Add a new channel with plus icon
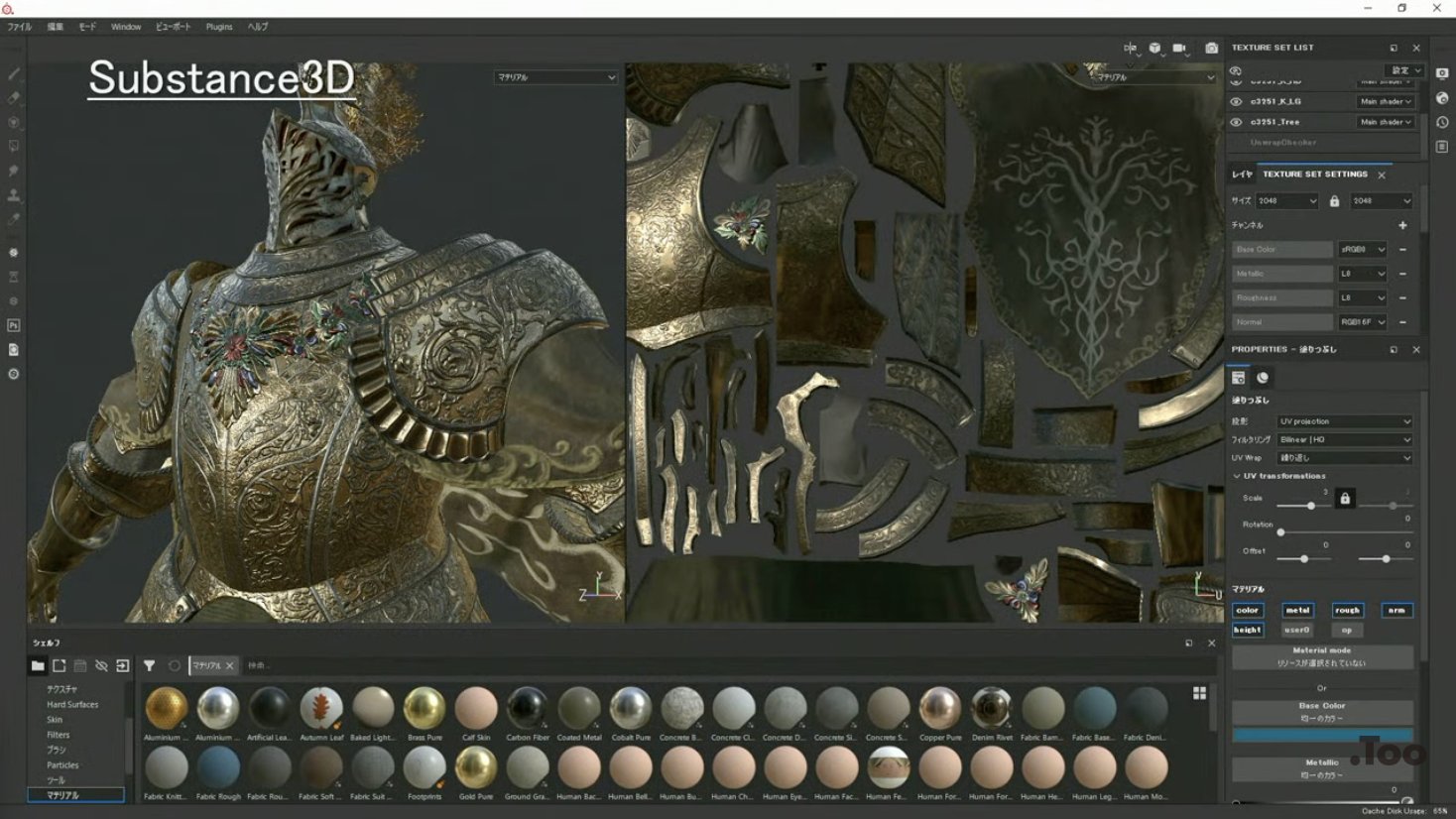 pyautogui.click(x=1402, y=225)
